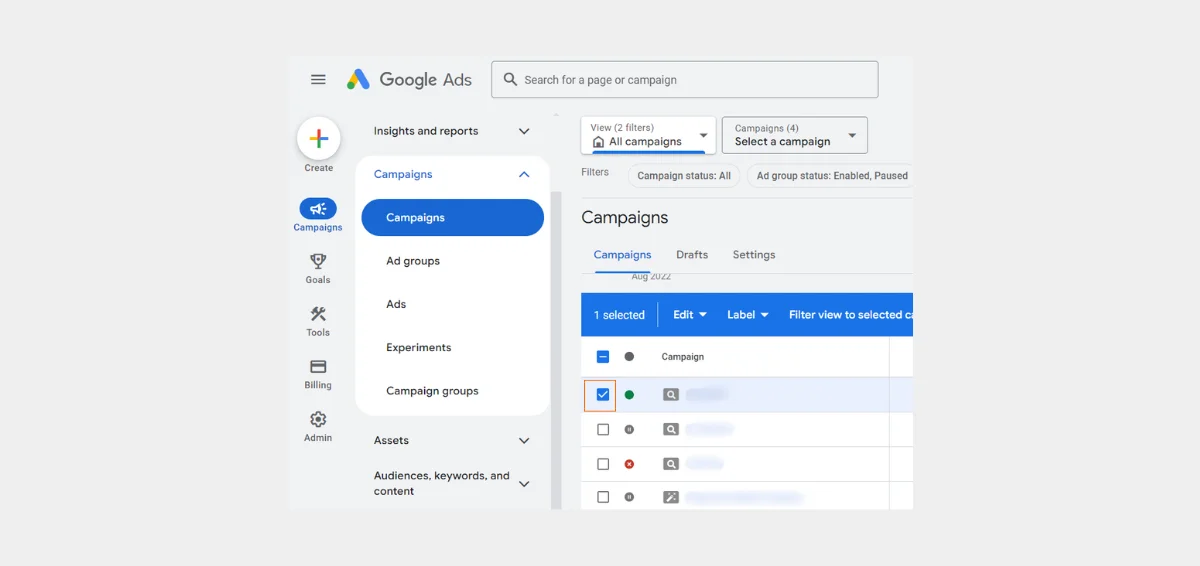The width and height of the screenshot is (1200, 566).
Task: Click the paused status icon in second row
Action: pyautogui.click(x=629, y=429)
